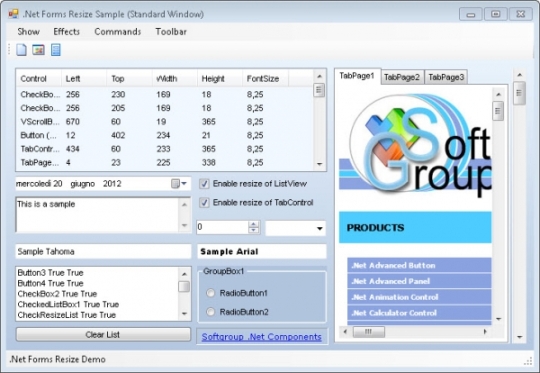Image resolution: width=540 pixels, height=373 pixels.
Task: Click the ListView scrollbar thumb
Action: click(319, 90)
